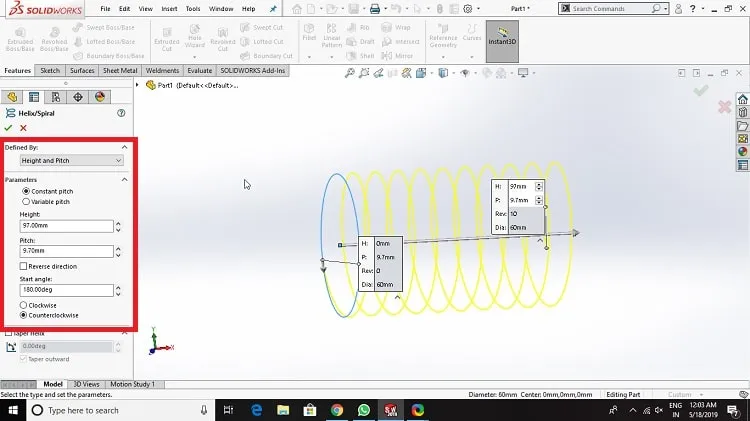
Task: Open Search Commands dropdown arrow
Action: (x=665, y=9)
